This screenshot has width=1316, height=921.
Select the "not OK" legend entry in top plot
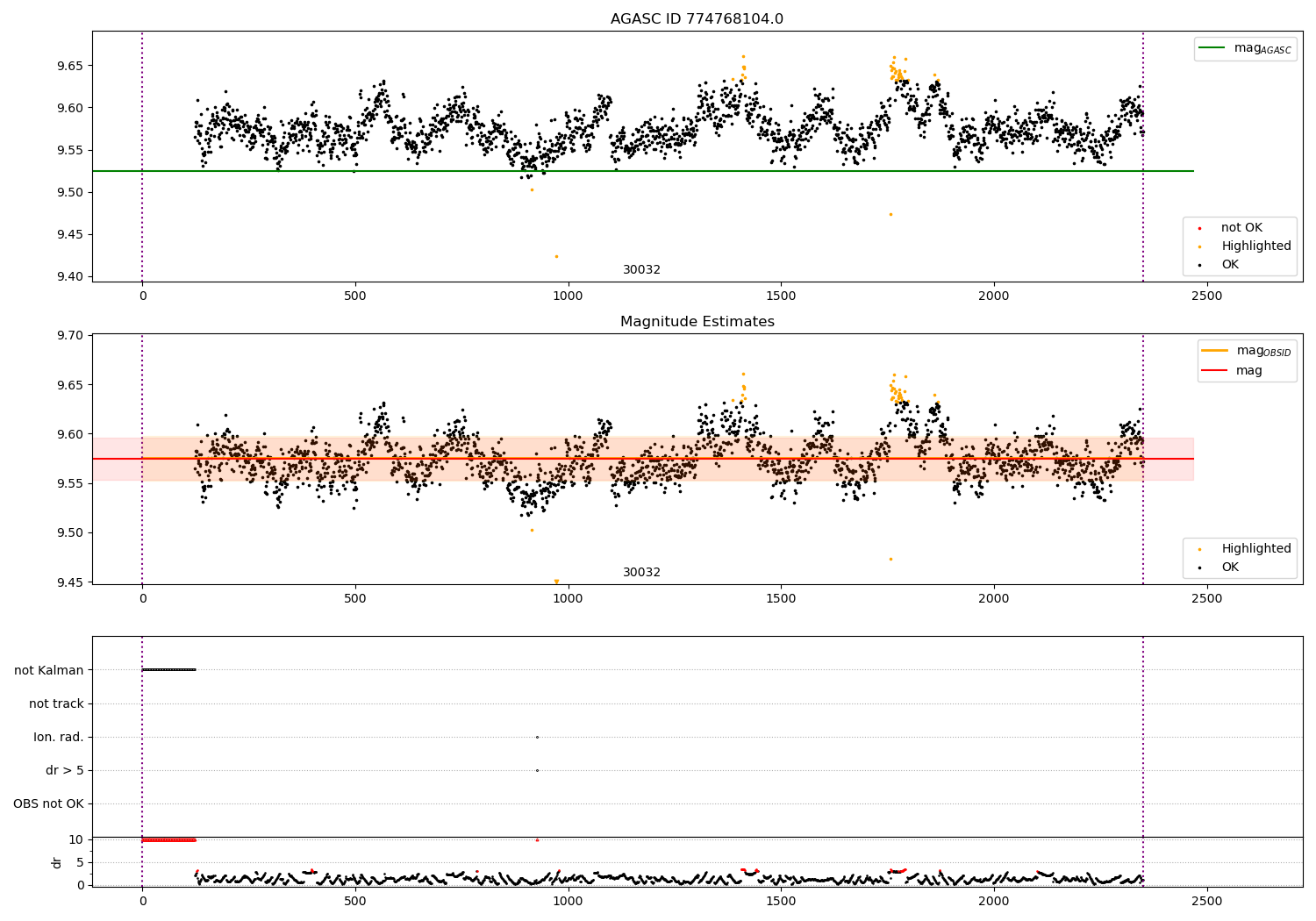click(1241, 228)
